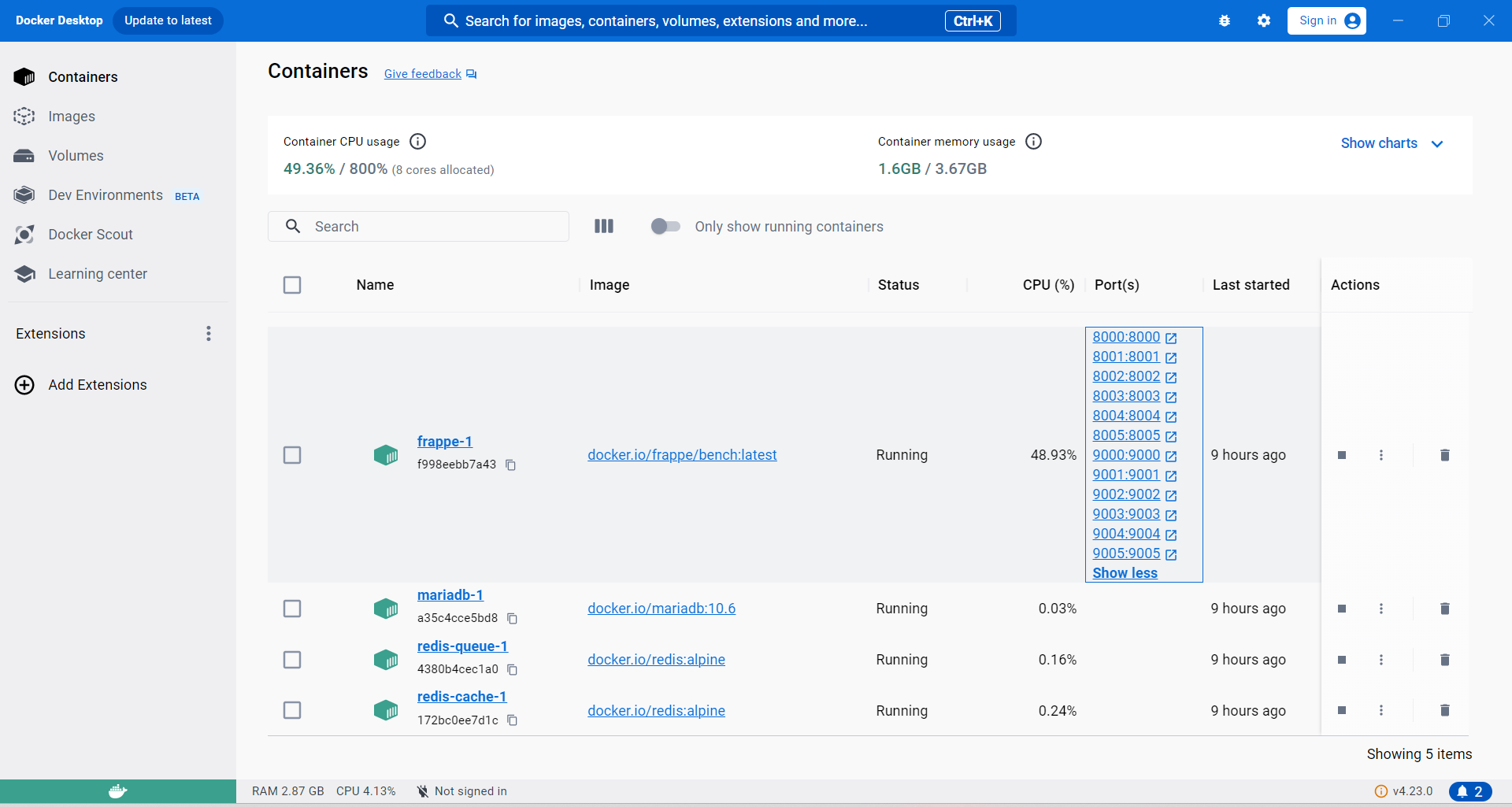The width and height of the screenshot is (1512, 807).
Task: Open port 9005:9005 external link icon
Action: pos(1171,554)
